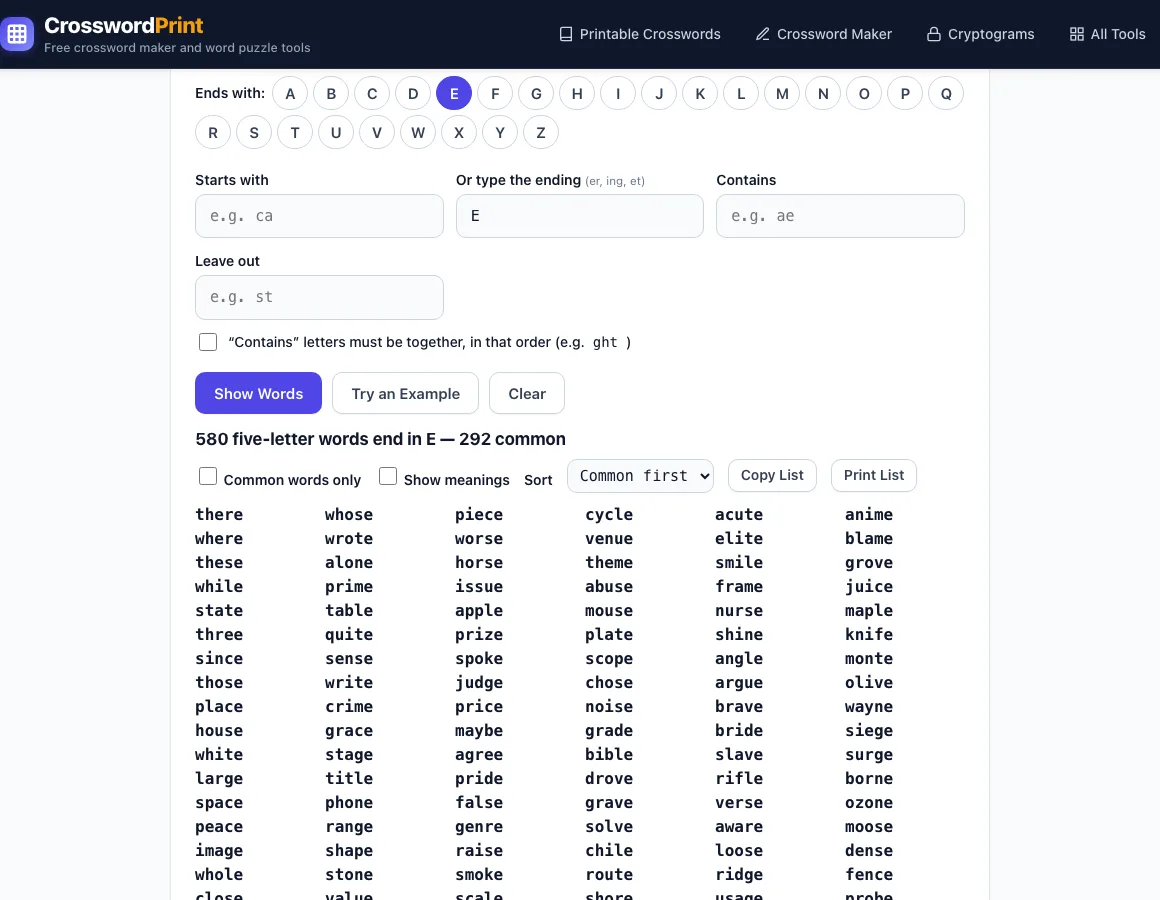The image size is (1160, 900).
Task: Clear the search filters
Action: click(527, 393)
